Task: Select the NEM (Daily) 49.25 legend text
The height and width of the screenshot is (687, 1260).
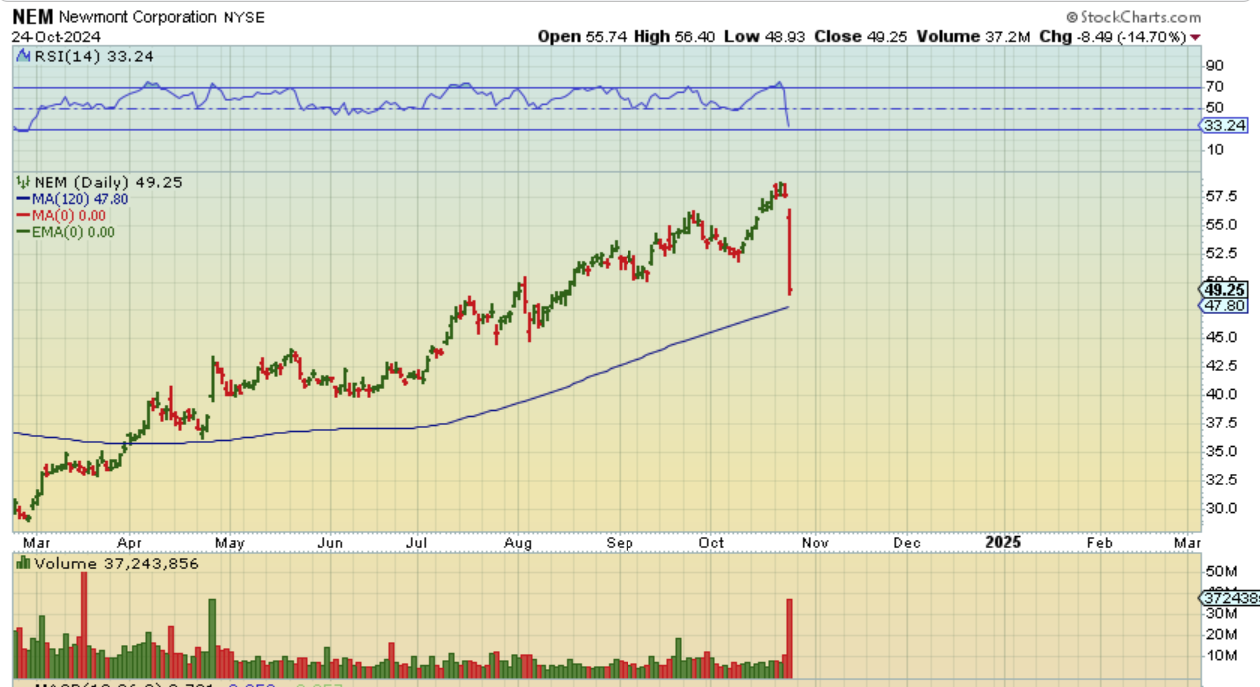Action: 108,182
